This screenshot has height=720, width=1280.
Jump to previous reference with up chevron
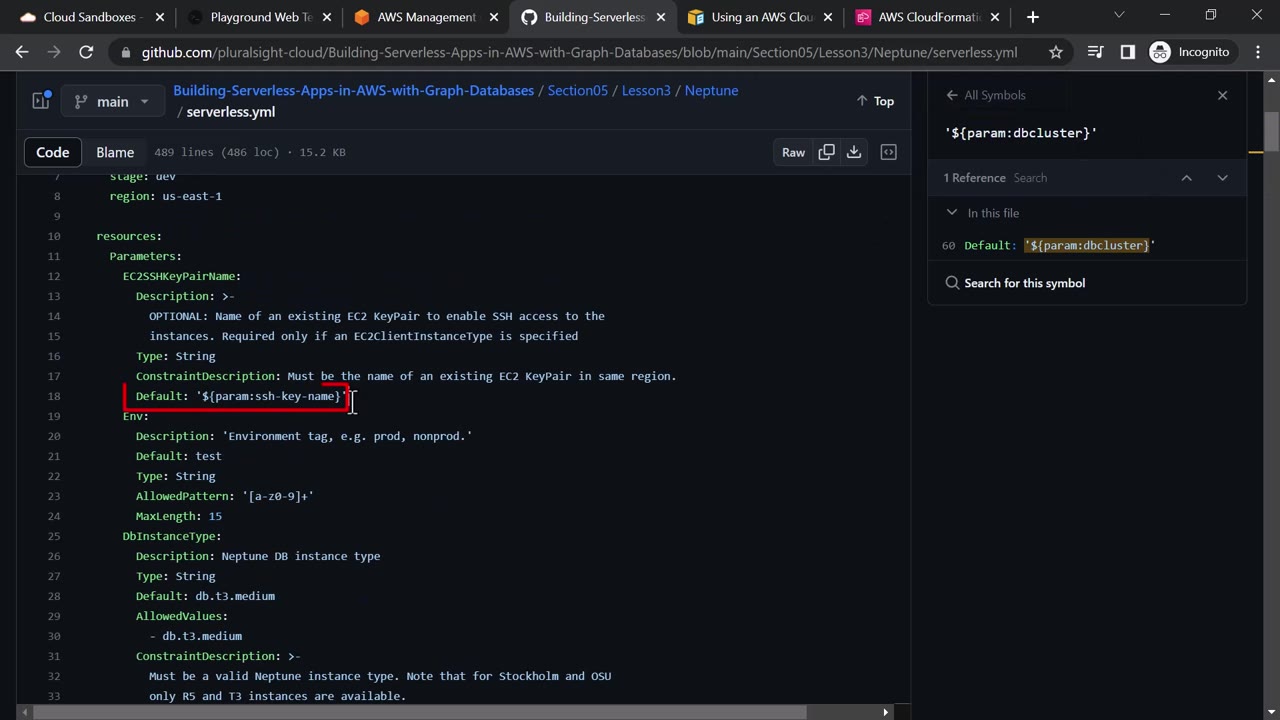click(1187, 178)
